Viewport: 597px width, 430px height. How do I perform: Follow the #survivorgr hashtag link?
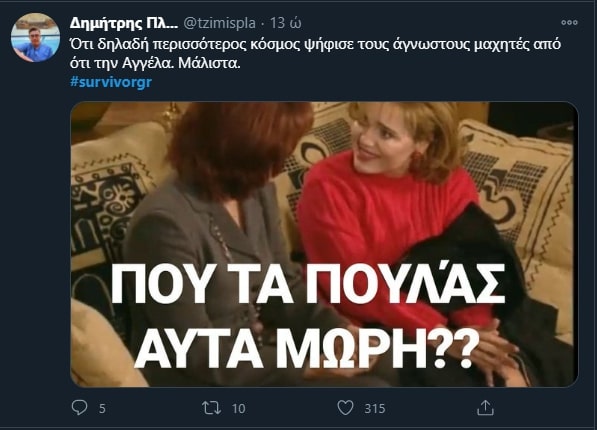pyautogui.click(x=111, y=82)
